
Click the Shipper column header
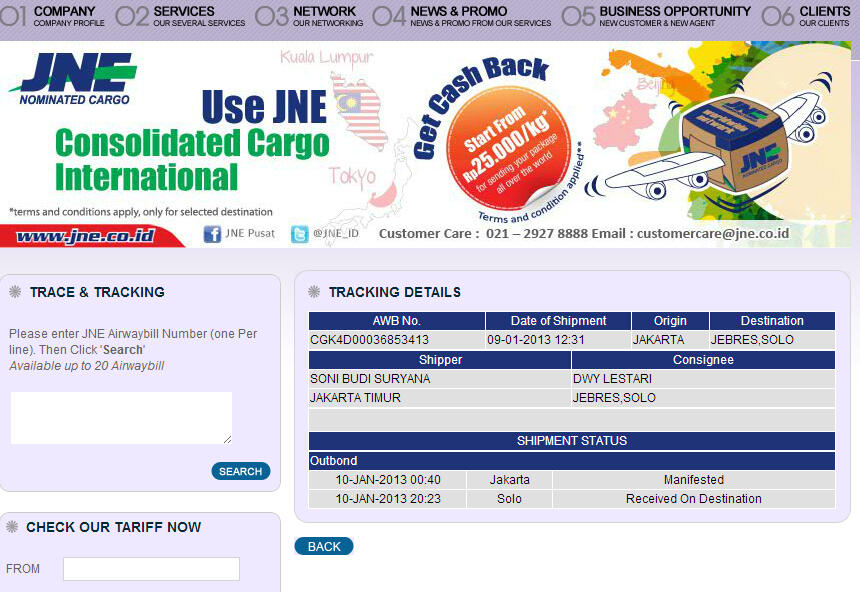pyautogui.click(x=440, y=360)
